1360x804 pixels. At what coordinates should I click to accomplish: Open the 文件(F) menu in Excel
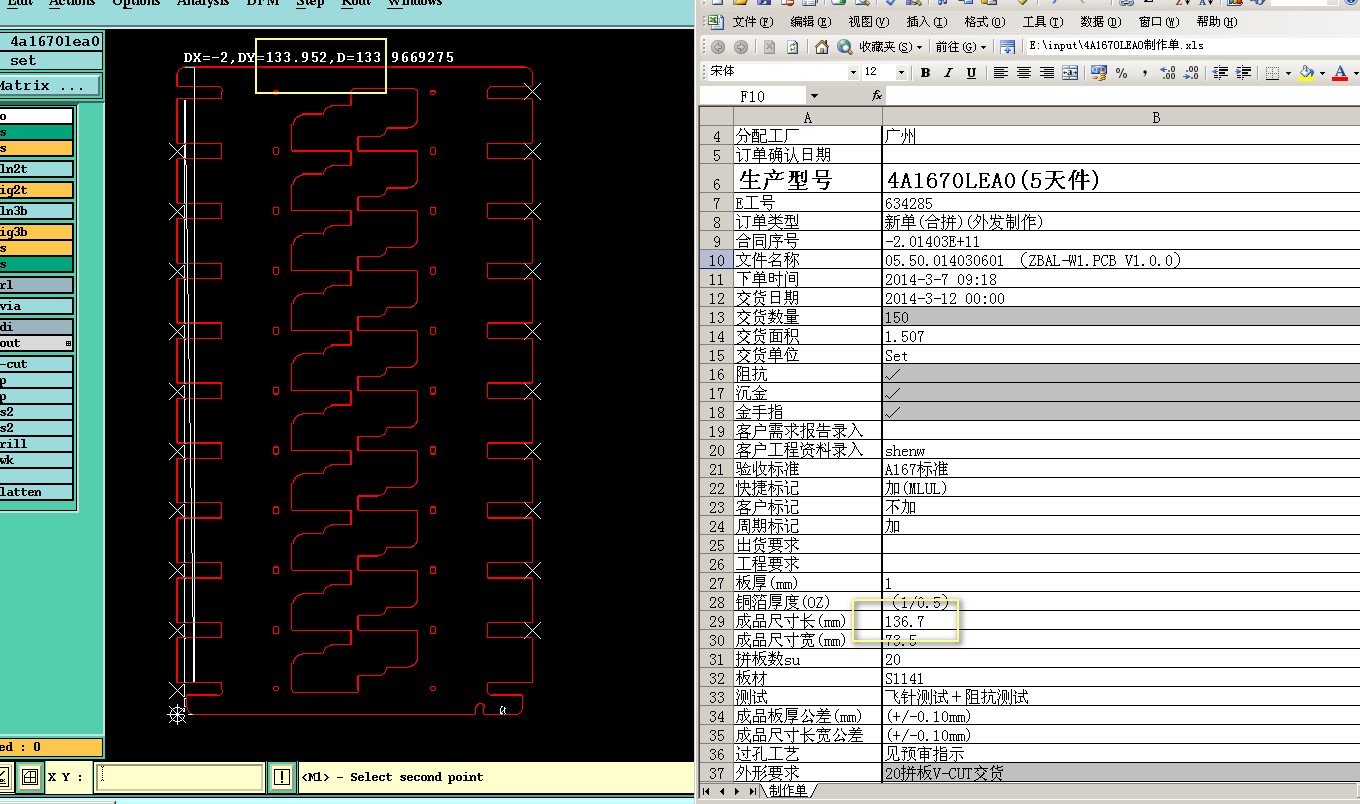[x=753, y=22]
